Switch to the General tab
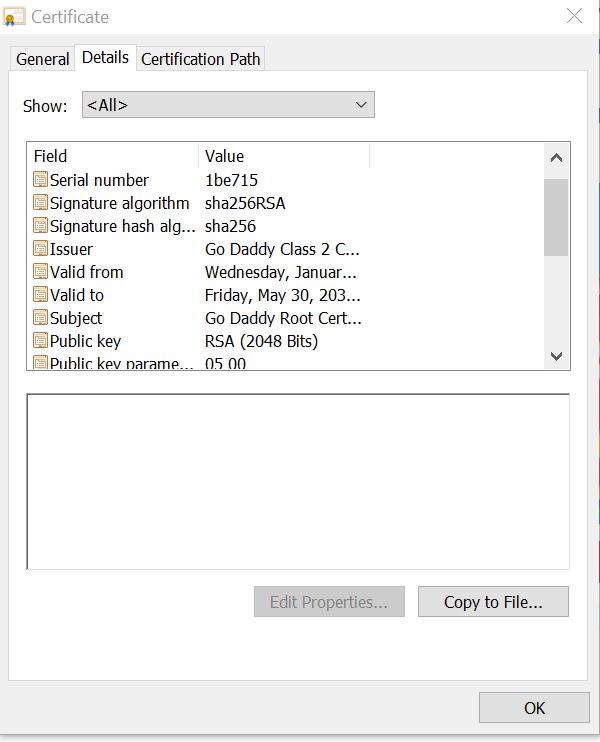This screenshot has width=600, height=742. (42, 59)
